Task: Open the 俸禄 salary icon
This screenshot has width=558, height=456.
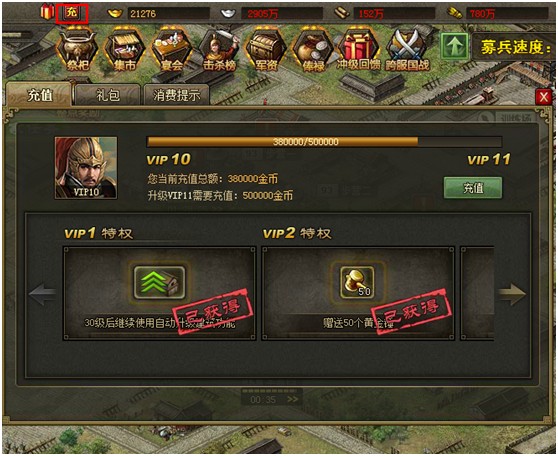Action: click(x=313, y=49)
